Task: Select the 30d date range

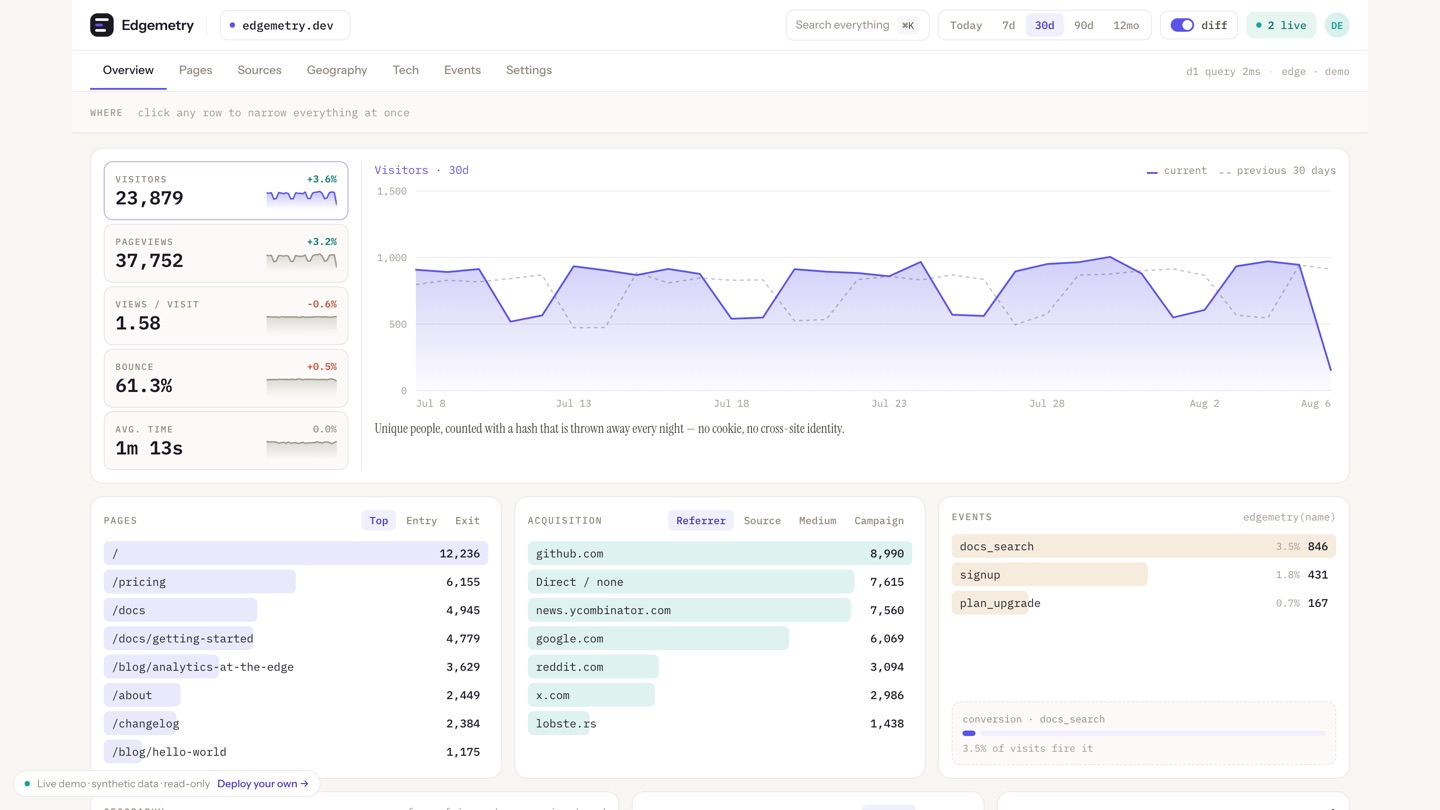Action: pos(1044,25)
